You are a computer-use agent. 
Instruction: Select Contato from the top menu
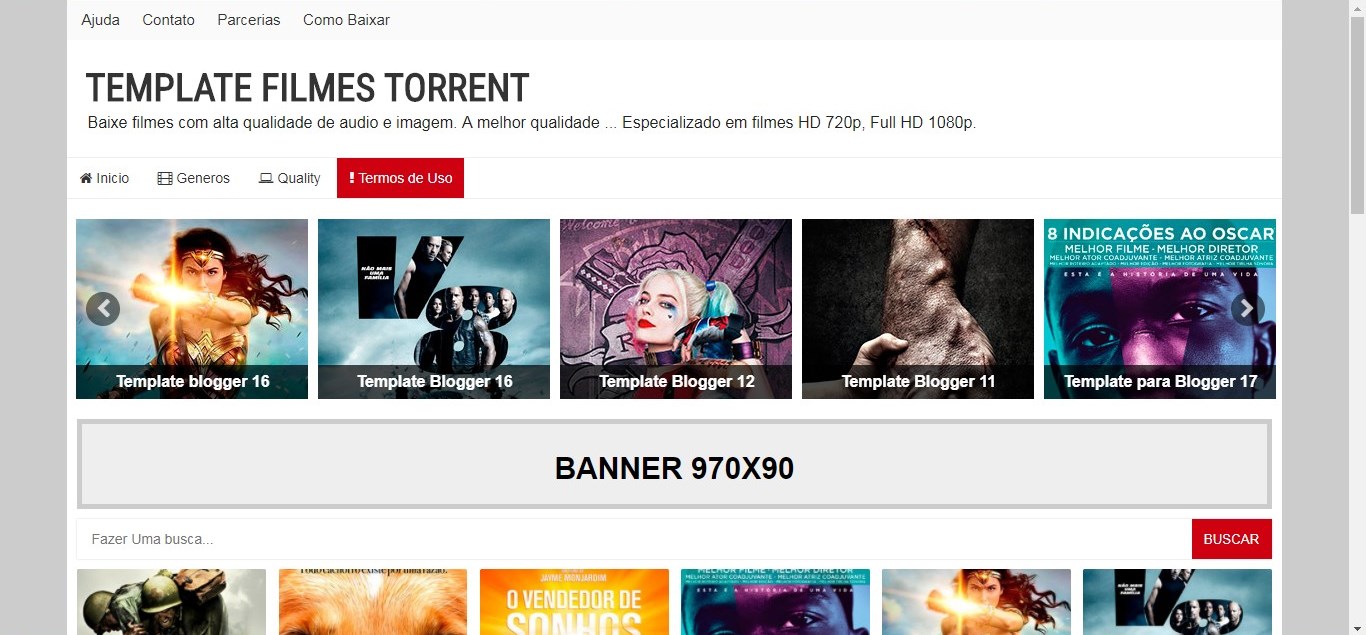(x=168, y=20)
